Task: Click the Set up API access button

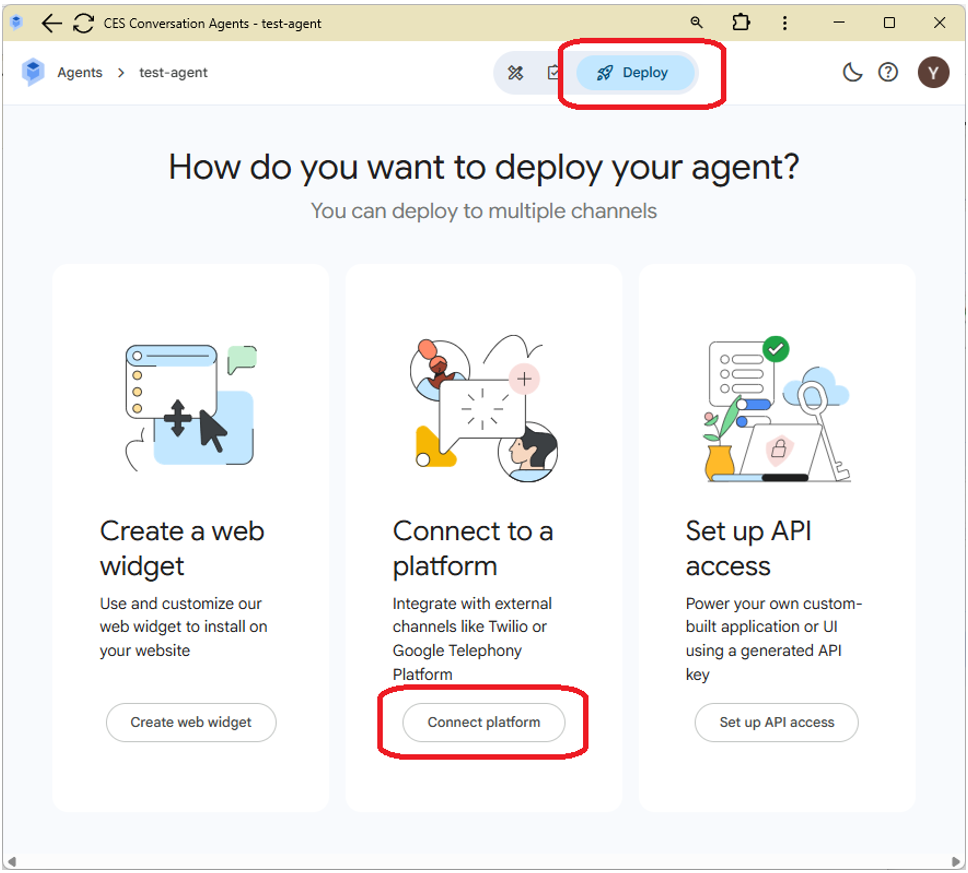Action: tap(776, 722)
